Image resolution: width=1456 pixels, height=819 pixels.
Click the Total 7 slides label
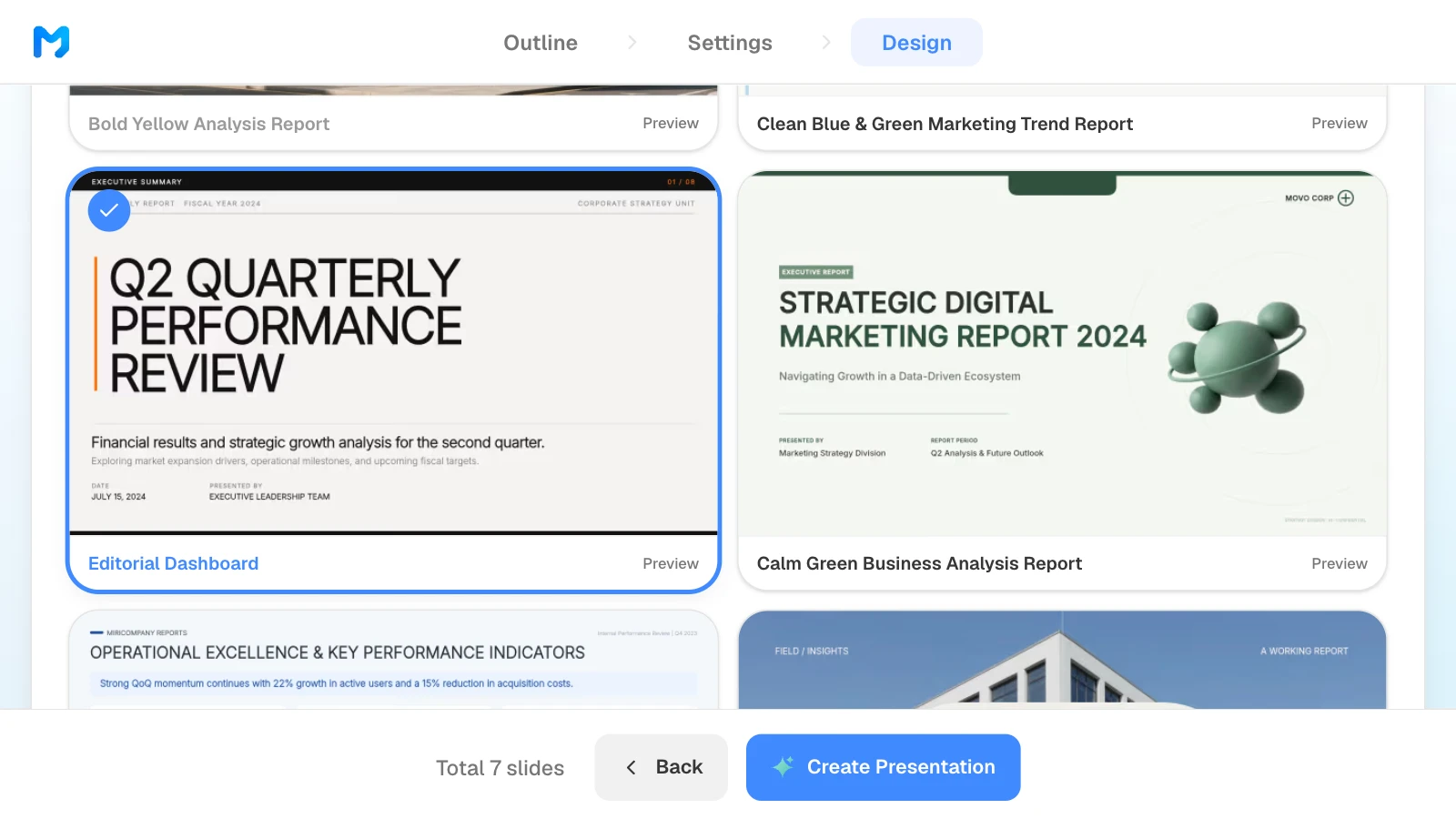click(x=500, y=768)
